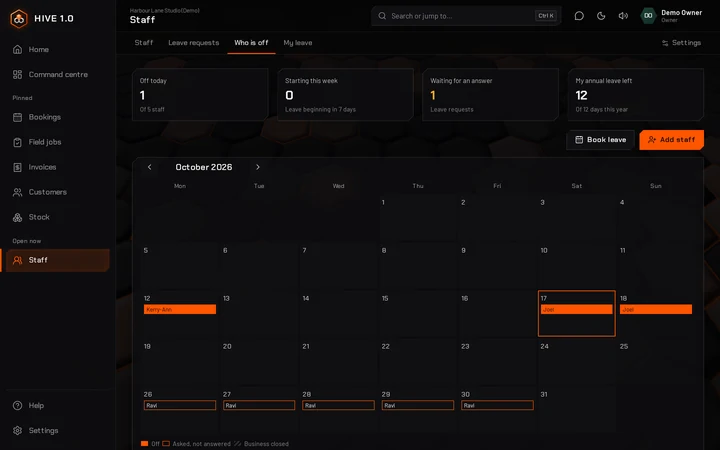Select calendar day 22
Screen dimensions: 720x450
click(418, 362)
